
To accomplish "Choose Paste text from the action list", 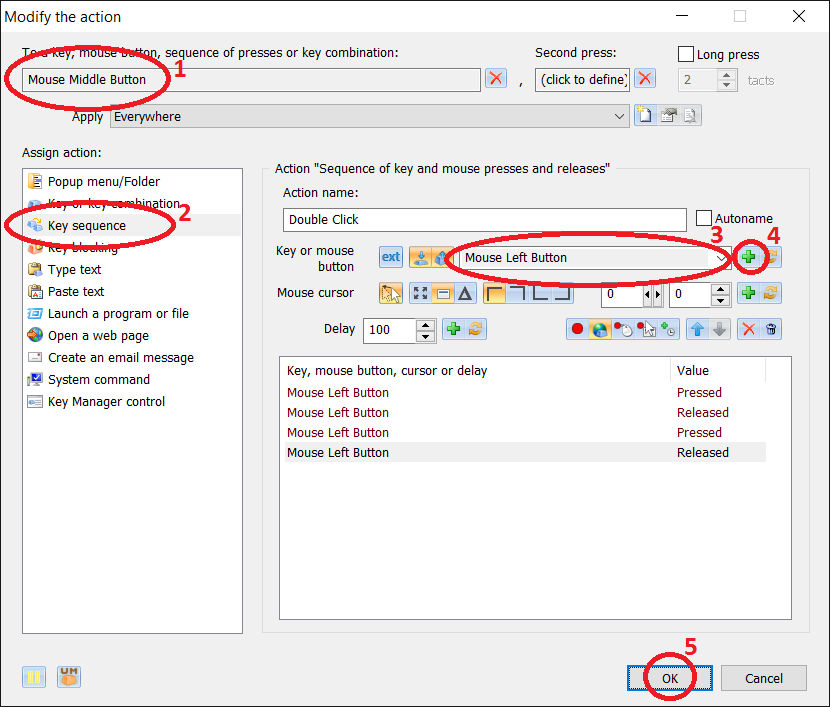I will 76,291.
